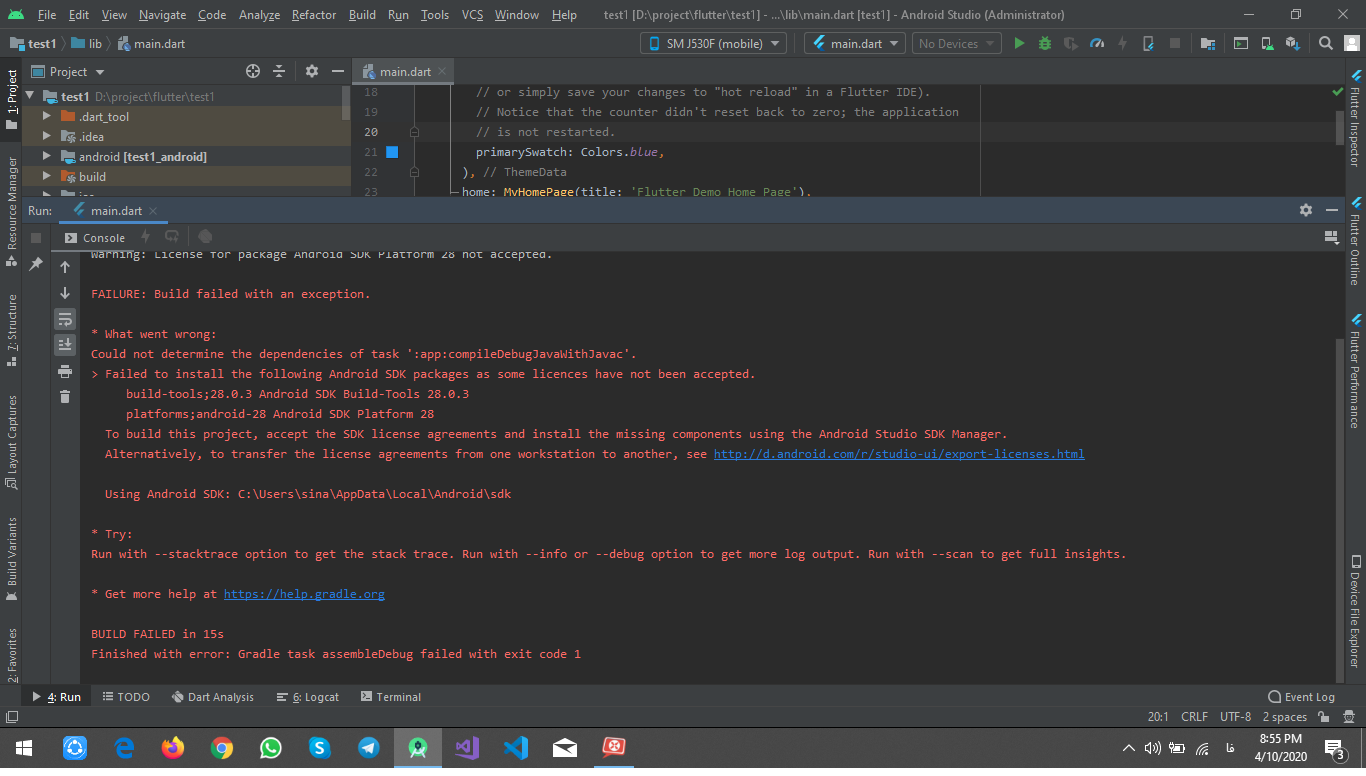Click the UTF-8 encoding in status bar

click(1235, 717)
